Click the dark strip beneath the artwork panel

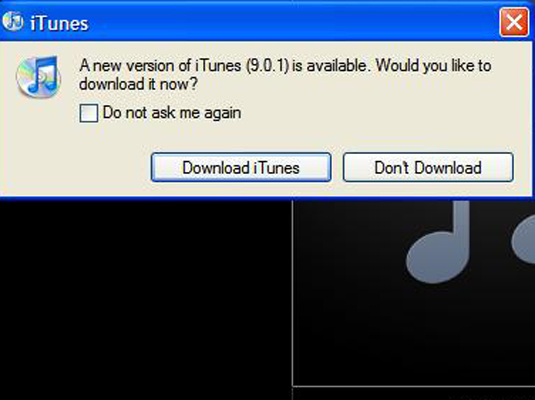click(x=414, y=394)
